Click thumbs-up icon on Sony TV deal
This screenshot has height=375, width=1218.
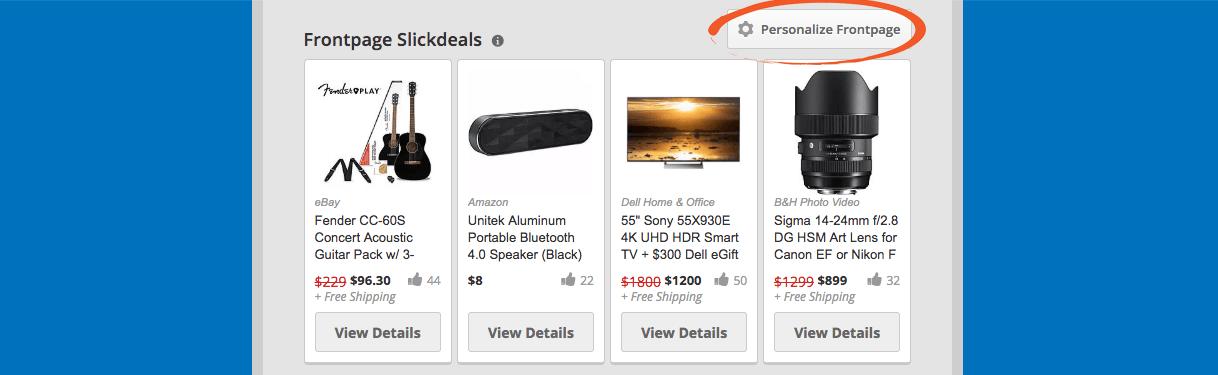pos(721,280)
